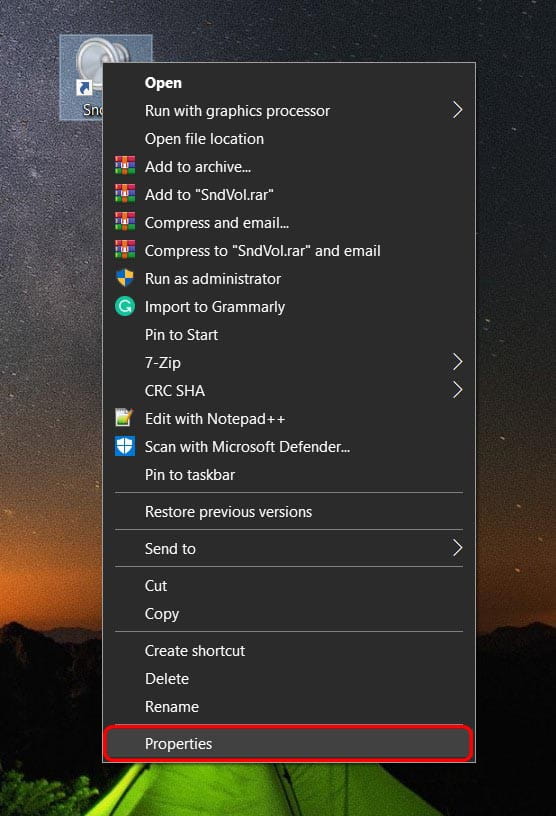Screen dimensions: 556x816
Task: Click the Microsoft Defender shield icon
Action: (125, 447)
